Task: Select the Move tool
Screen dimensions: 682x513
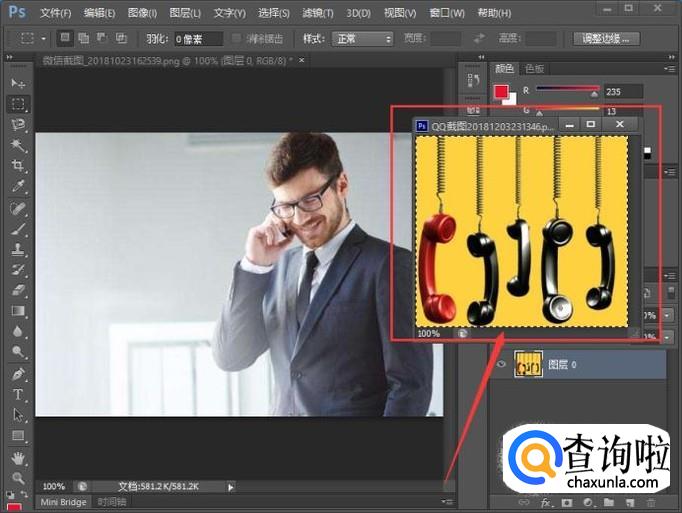Action: click(x=18, y=83)
